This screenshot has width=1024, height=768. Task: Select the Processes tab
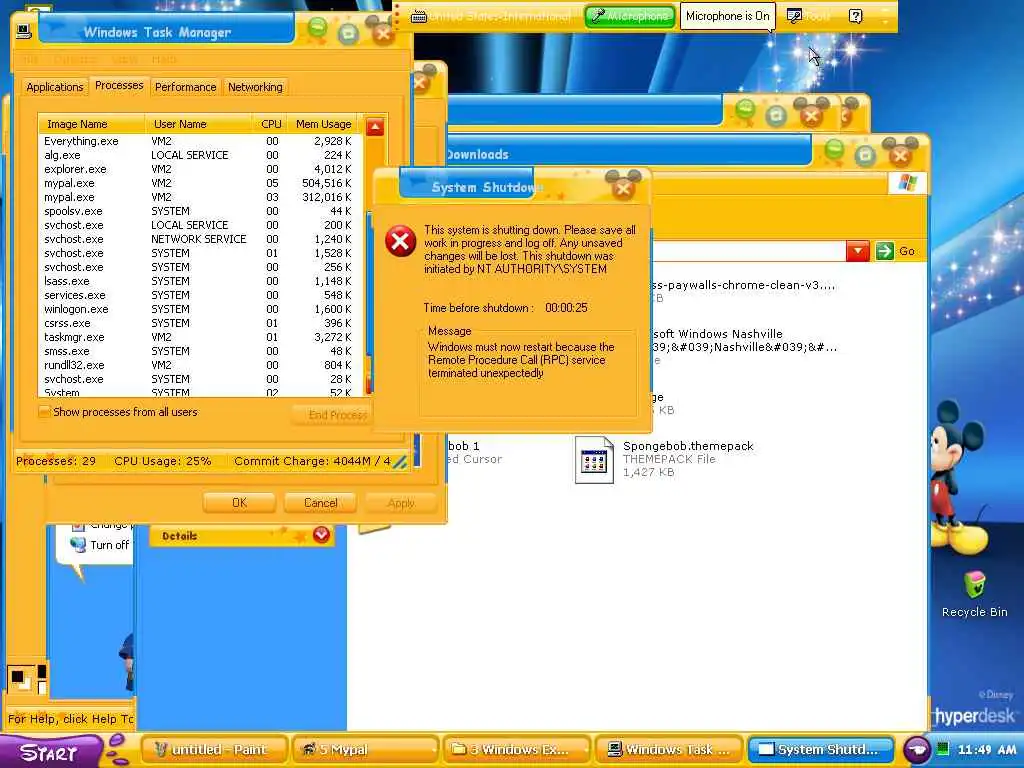(119, 86)
